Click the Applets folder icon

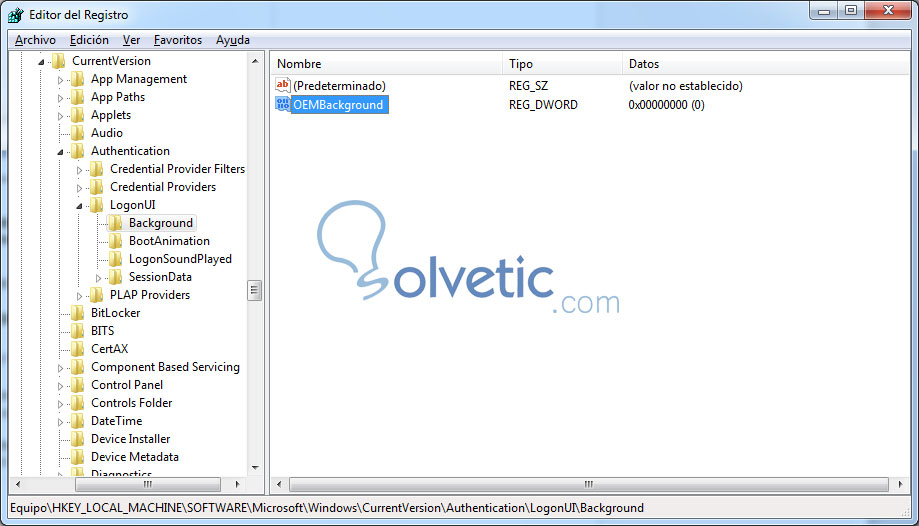click(x=77, y=115)
